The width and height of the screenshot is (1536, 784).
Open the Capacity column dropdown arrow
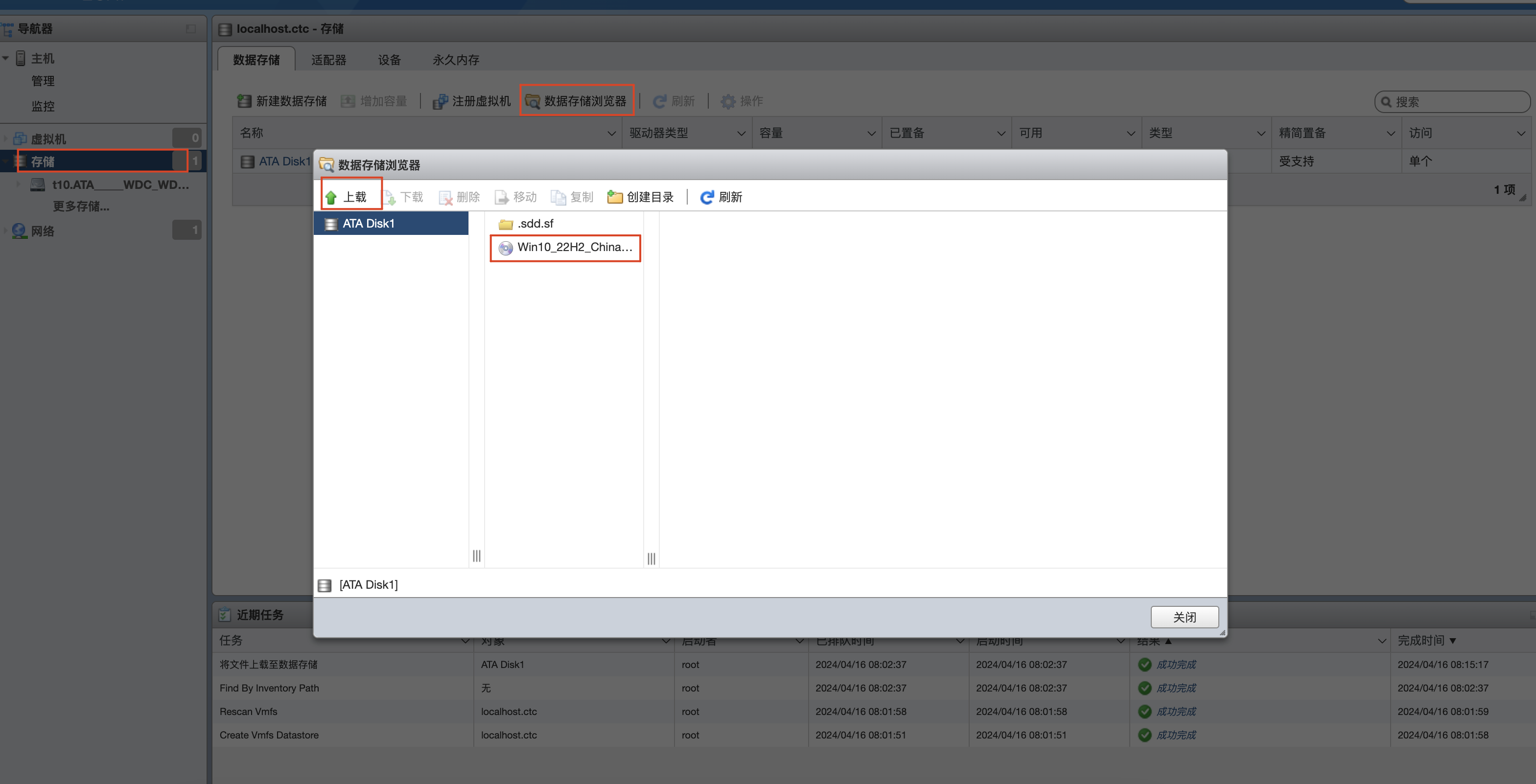pyautogui.click(x=871, y=134)
